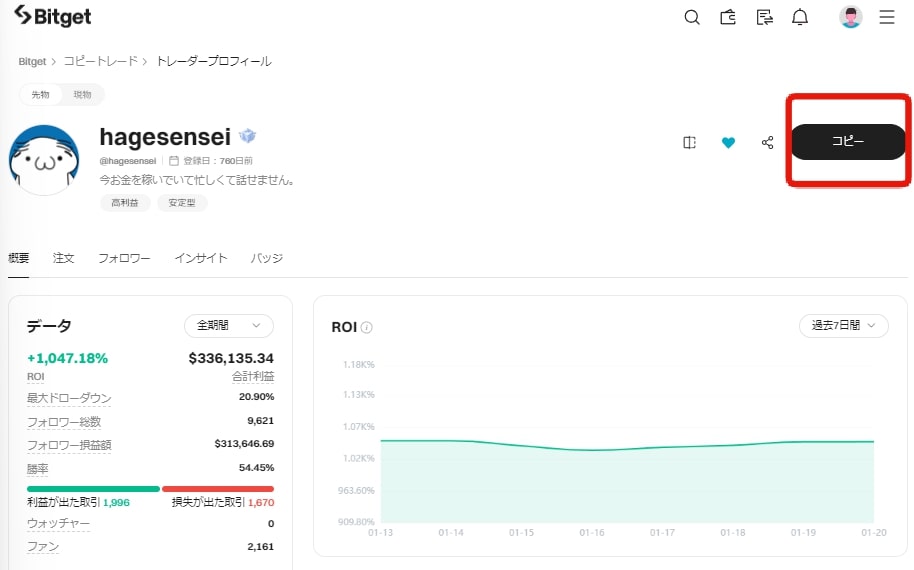Viewport: 914px width, 570px height.
Task: Switch to the 概要 tab
Action: [x=18, y=258]
